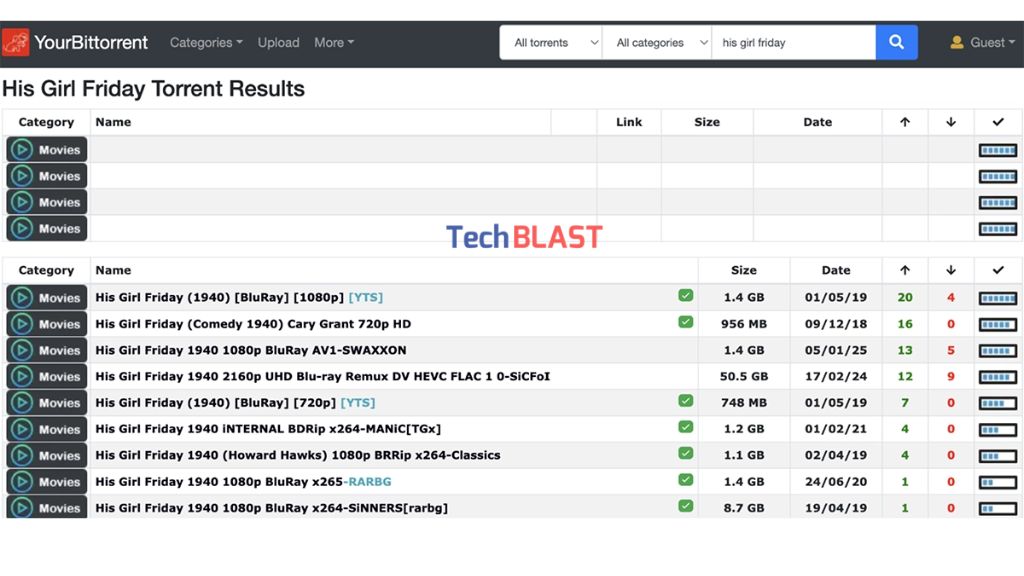Click the Size header in lower table

tap(744, 270)
